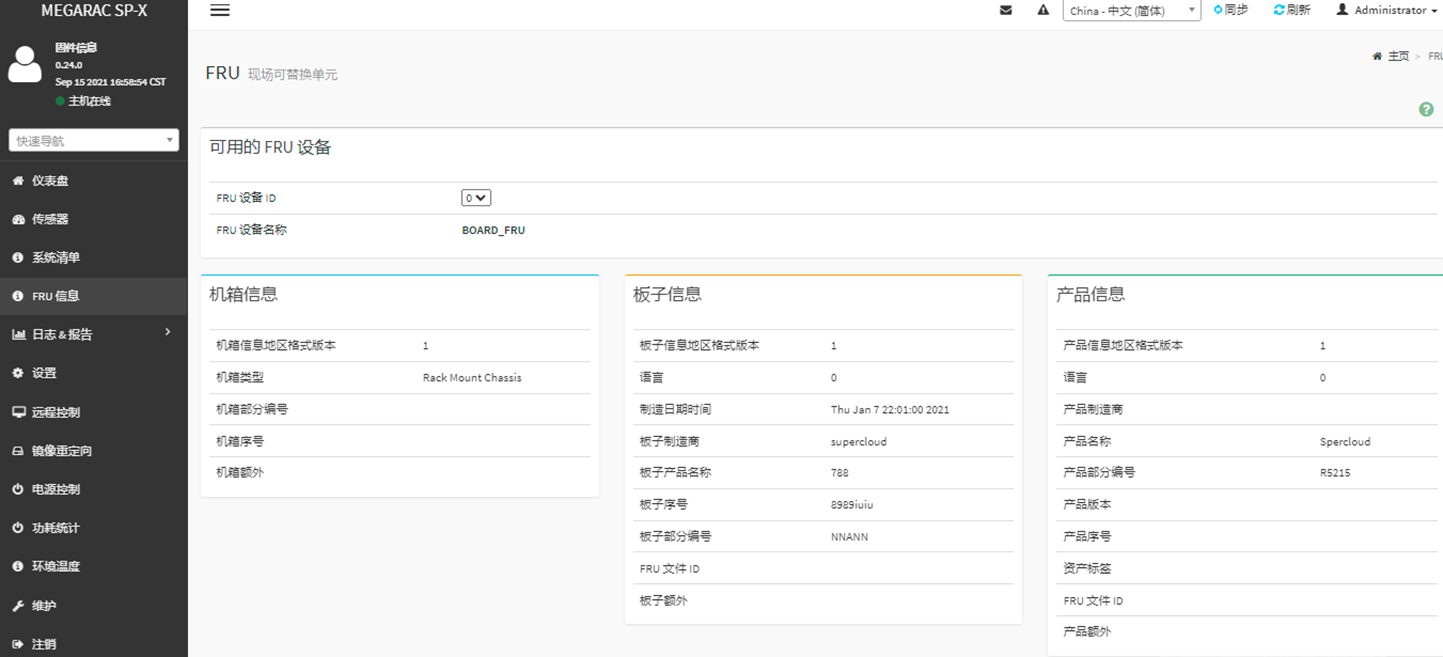The width and height of the screenshot is (1443, 657).
Task: Open the 快速导航 quick navigation dropdown
Action: point(94,141)
